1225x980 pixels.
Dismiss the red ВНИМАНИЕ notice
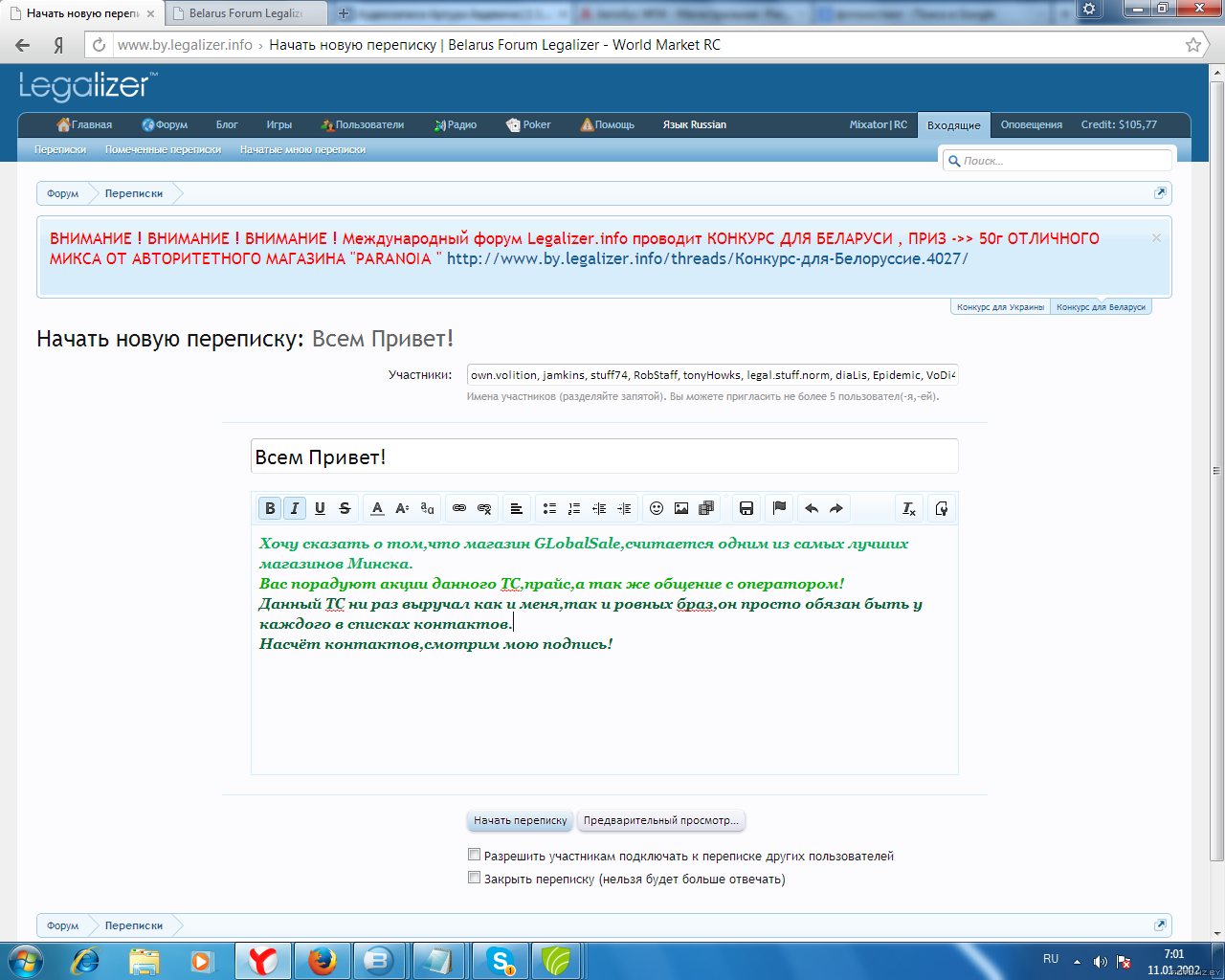(1156, 237)
